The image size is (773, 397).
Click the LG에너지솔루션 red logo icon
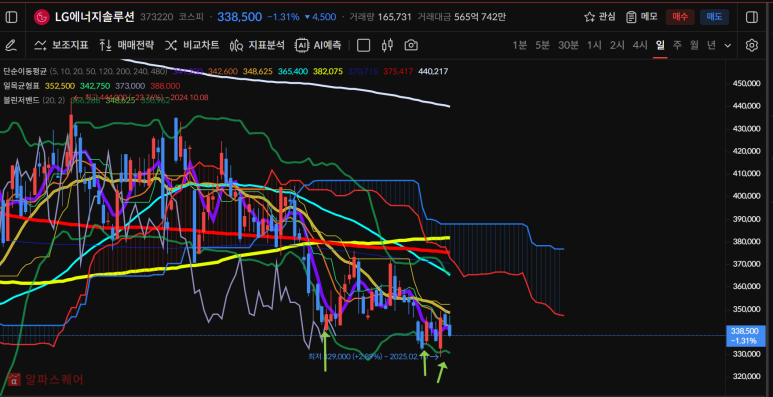(x=41, y=17)
